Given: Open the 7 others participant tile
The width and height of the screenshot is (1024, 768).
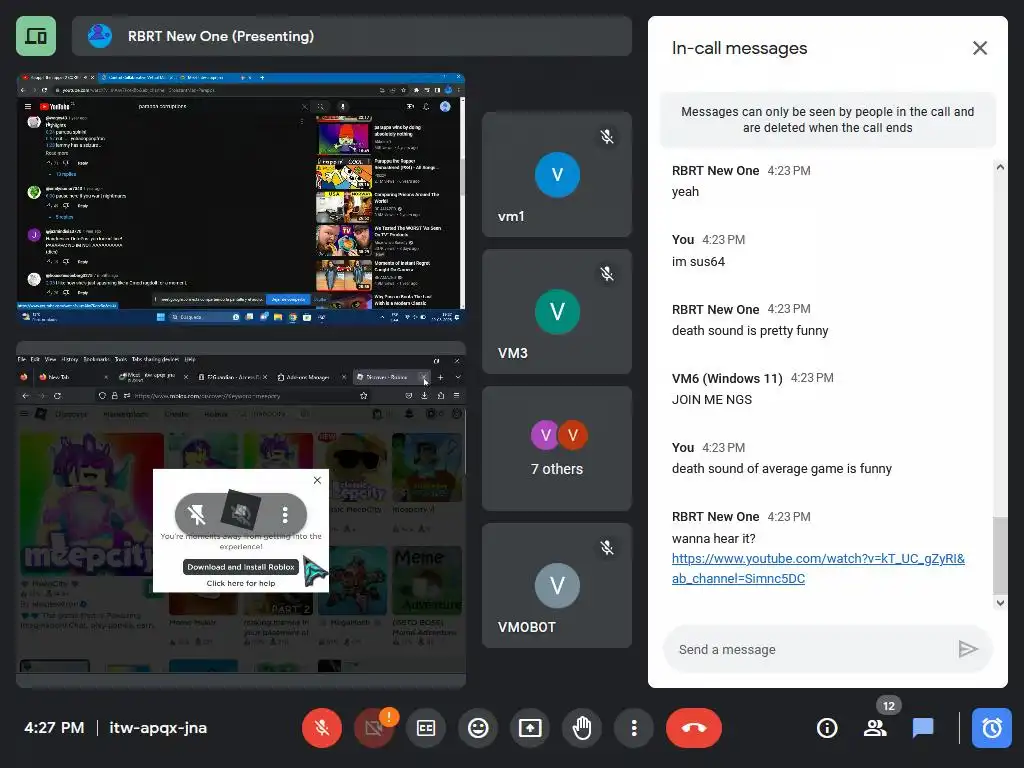Looking at the screenshot, I should pos(556,449).
